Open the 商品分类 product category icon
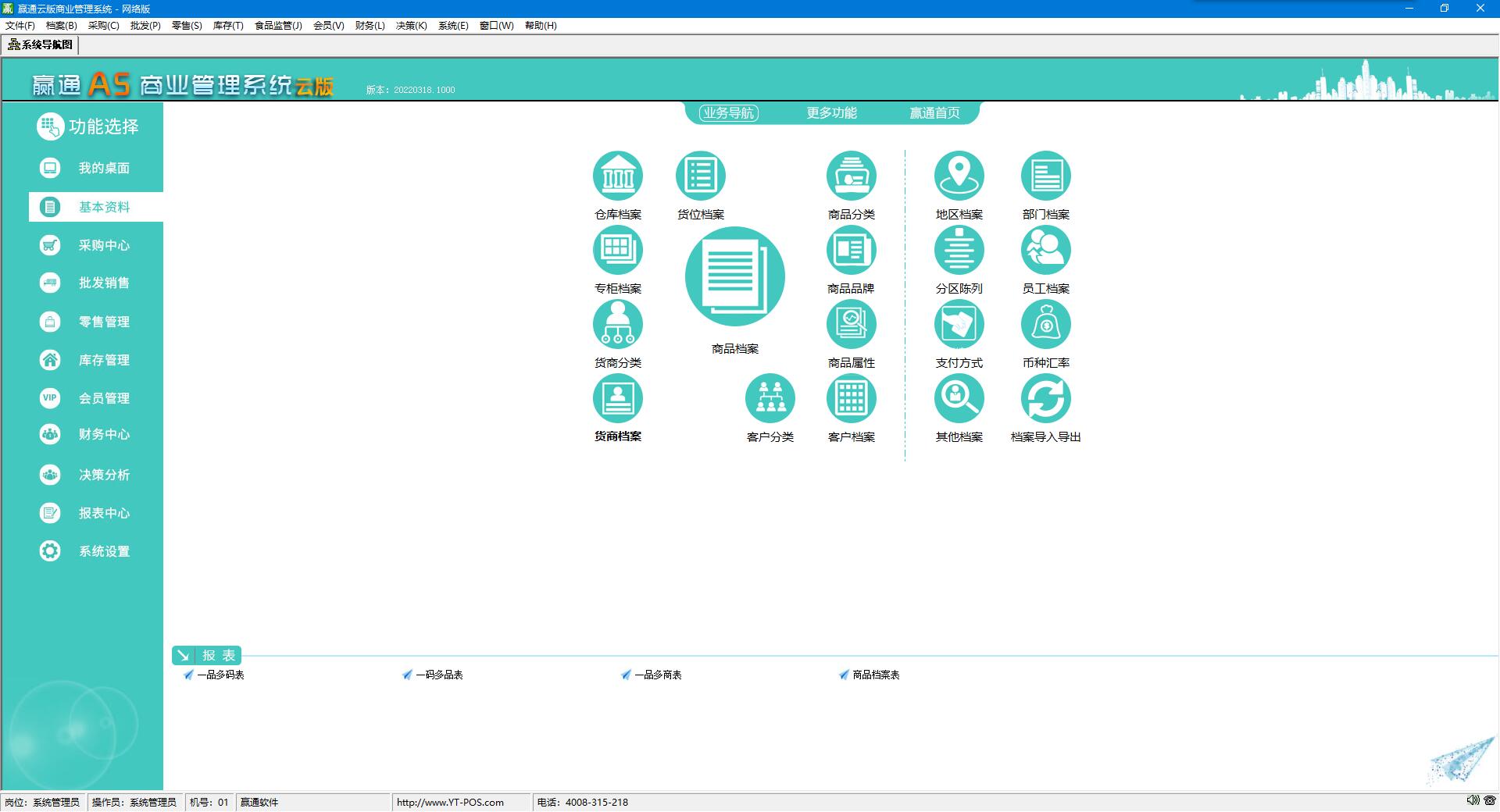Image resolution: width=1500 pixels, height=812 pixels. click(x=851, y=176)
